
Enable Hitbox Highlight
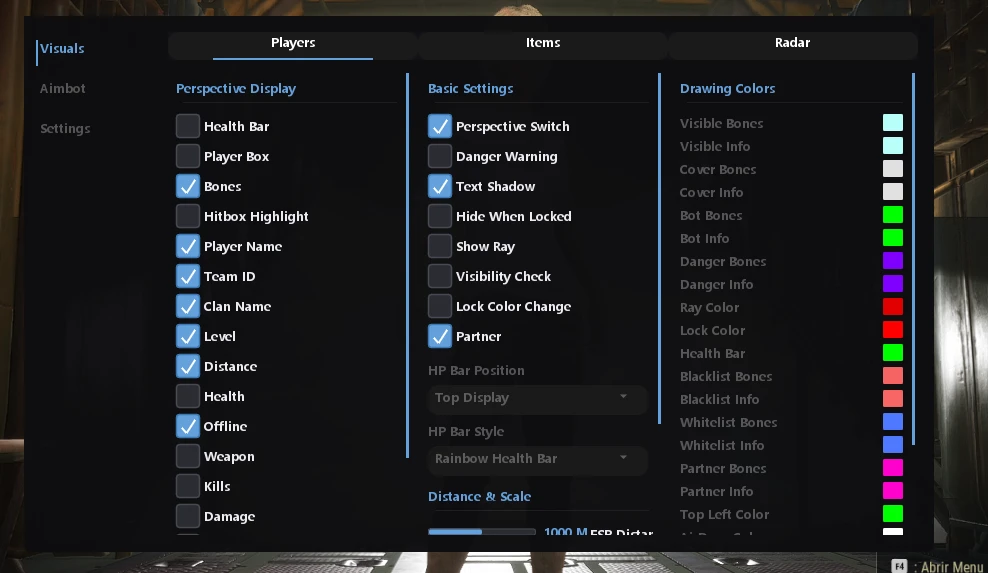point(188,216)
